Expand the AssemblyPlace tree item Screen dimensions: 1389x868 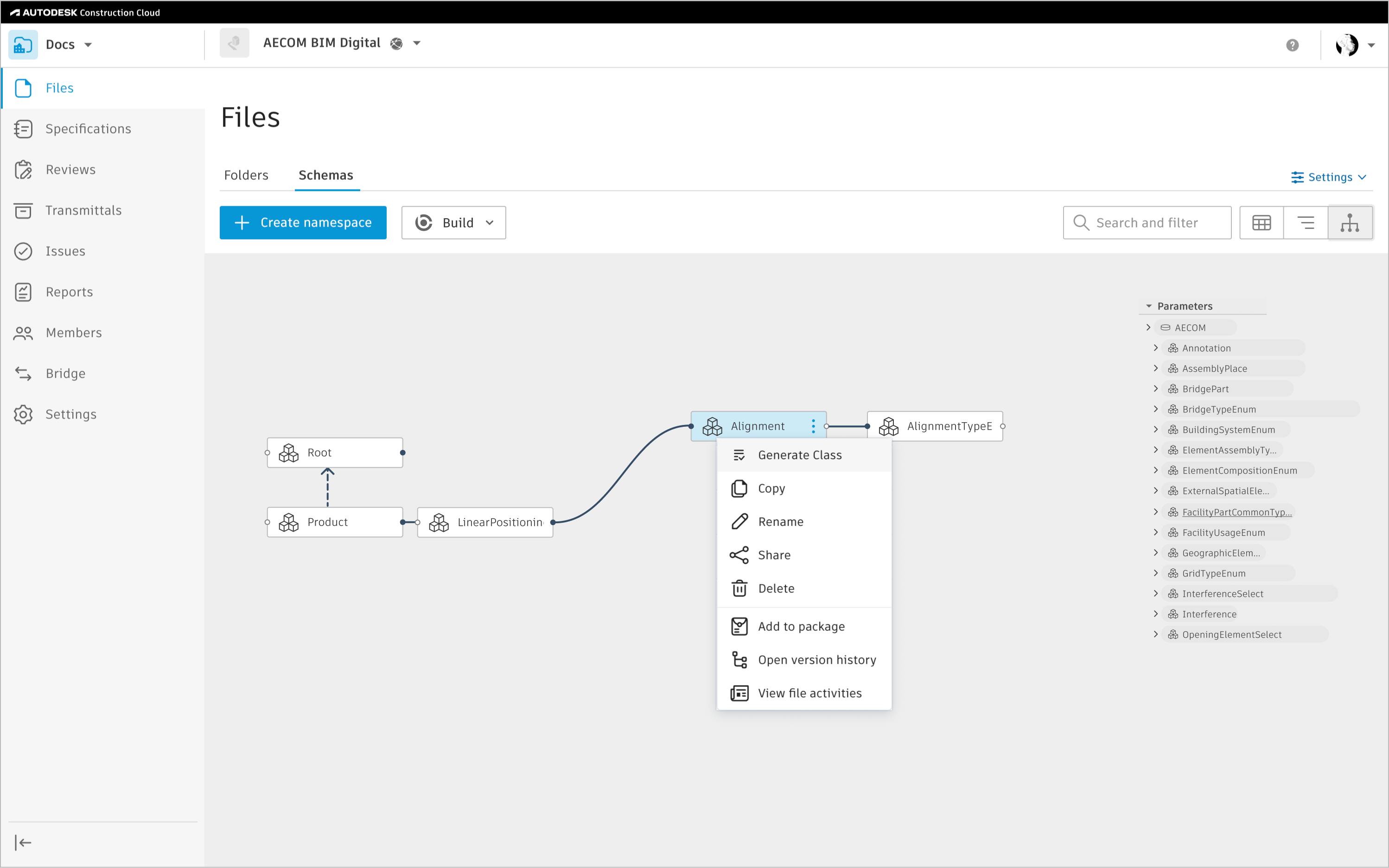pyautogui.click(x=1155, y=368)
